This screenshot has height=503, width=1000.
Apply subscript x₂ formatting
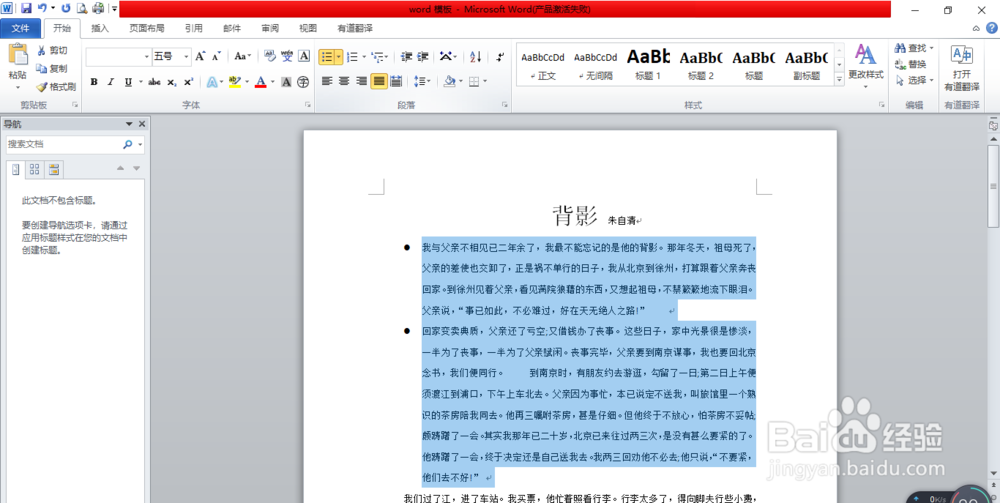click(x=172, y=82)
